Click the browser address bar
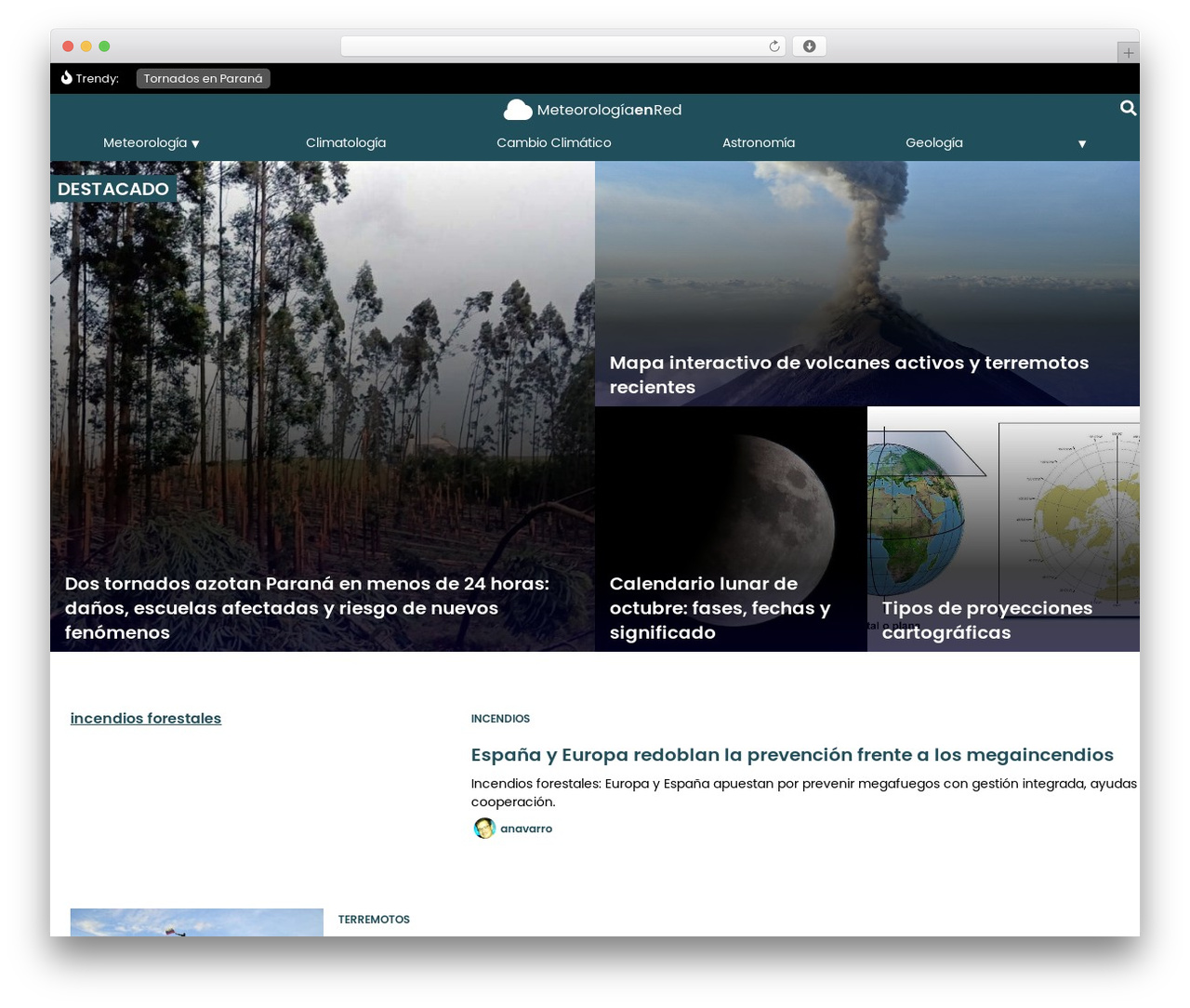The height and width of the screenshot is (1008, 1190). point(563,46)
